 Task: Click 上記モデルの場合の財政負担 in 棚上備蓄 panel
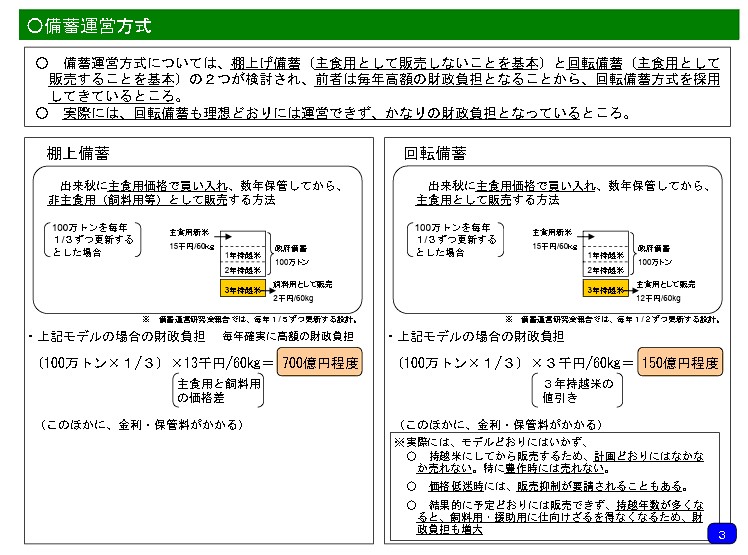tap(121, 336)
